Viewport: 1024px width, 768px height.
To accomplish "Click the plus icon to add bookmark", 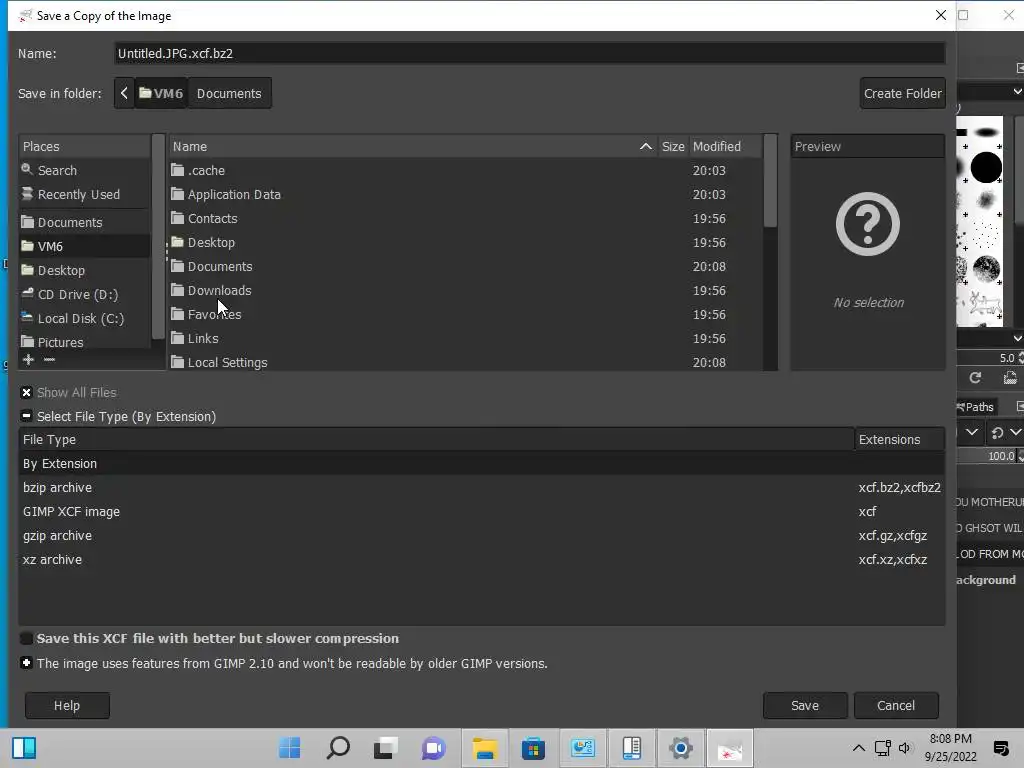I will [28, 360].
